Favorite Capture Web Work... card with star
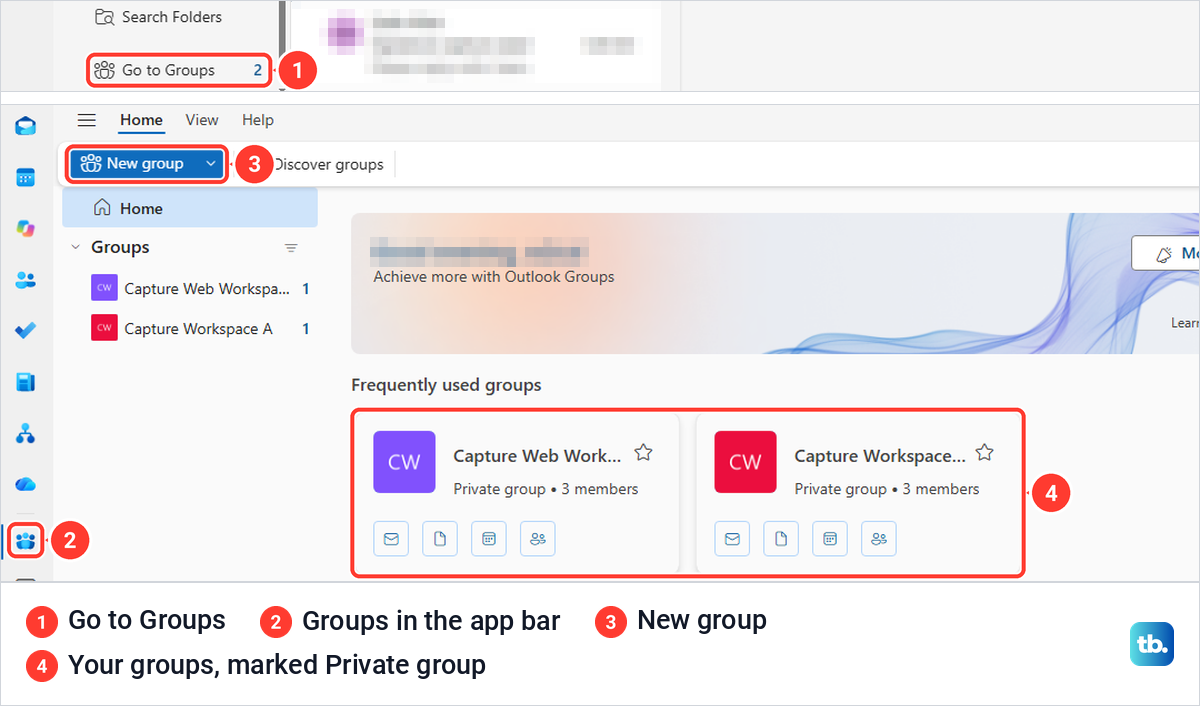The image size is (1200, 706). point(644,453)
